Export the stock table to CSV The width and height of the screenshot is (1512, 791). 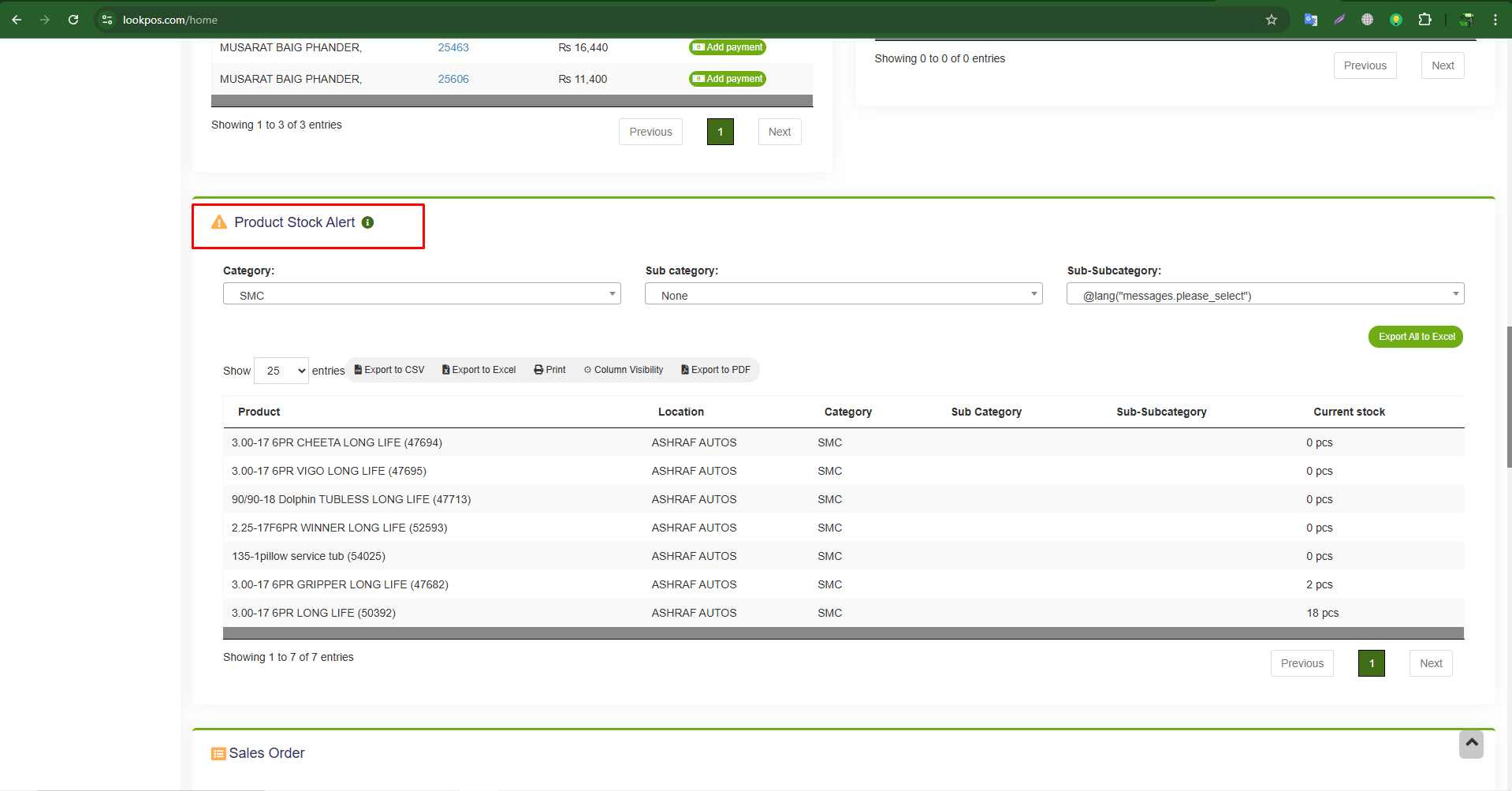(389, 370)
